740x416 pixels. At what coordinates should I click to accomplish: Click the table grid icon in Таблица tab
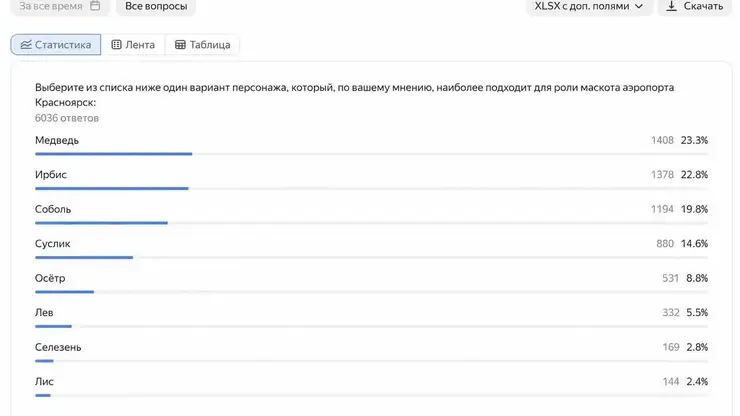(x=180, y=44)
